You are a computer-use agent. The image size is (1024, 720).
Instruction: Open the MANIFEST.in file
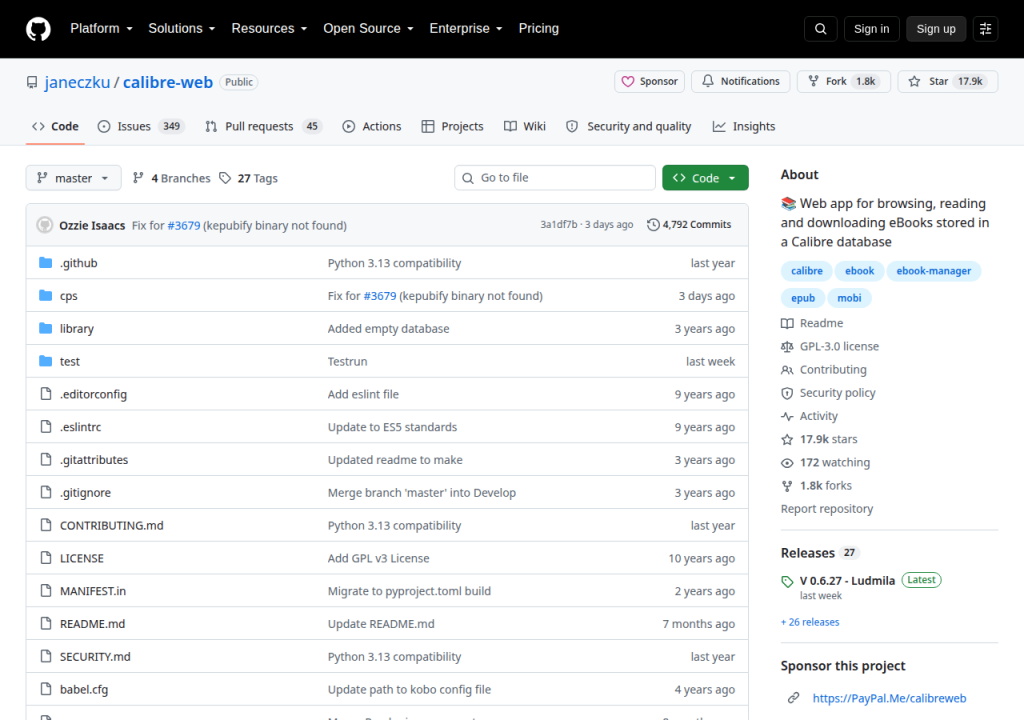[x=93, y=591]
